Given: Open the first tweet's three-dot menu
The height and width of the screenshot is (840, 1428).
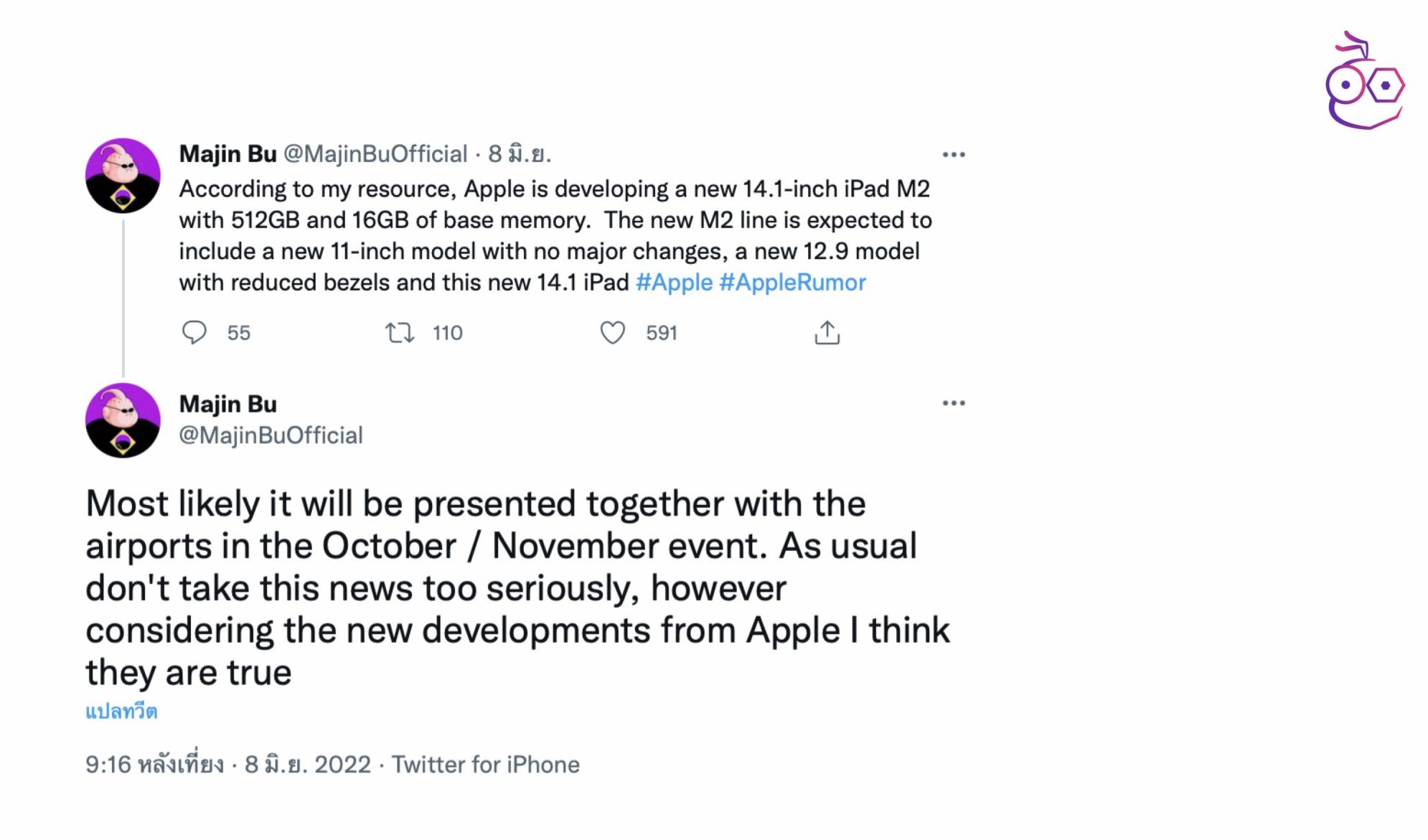Looking at the screenshot, I should [953, 155].
